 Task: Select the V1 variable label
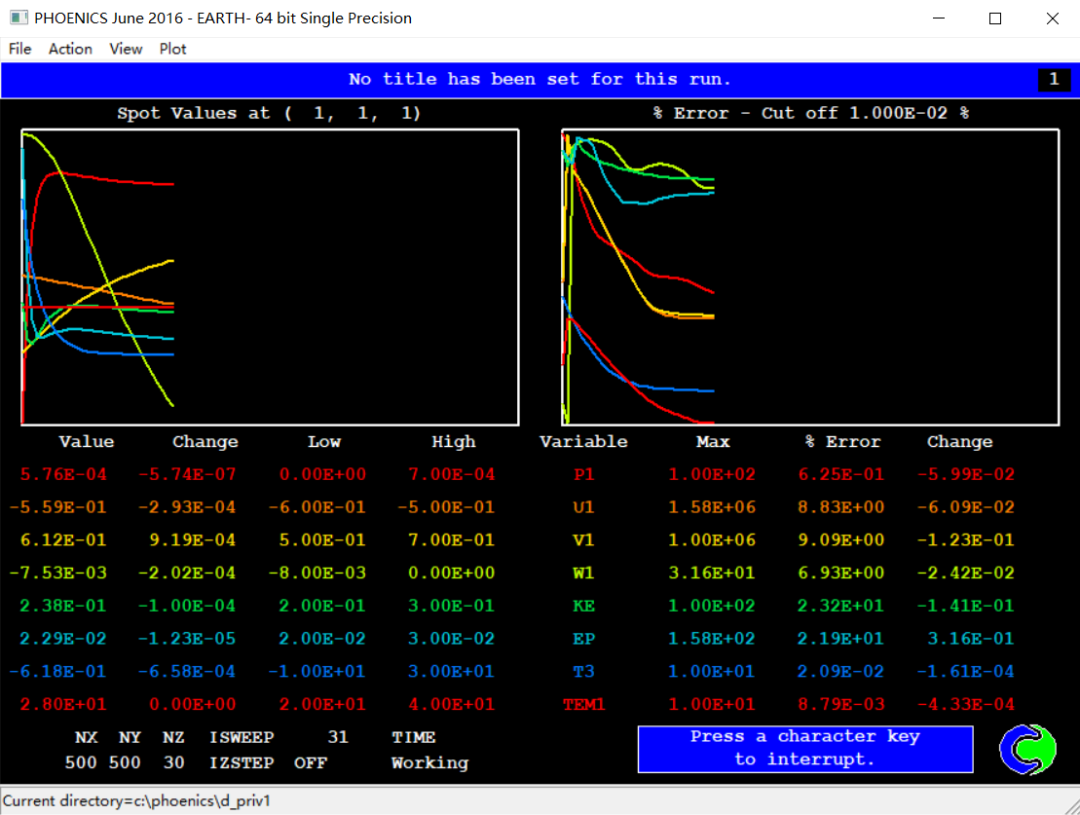point(583,540)
